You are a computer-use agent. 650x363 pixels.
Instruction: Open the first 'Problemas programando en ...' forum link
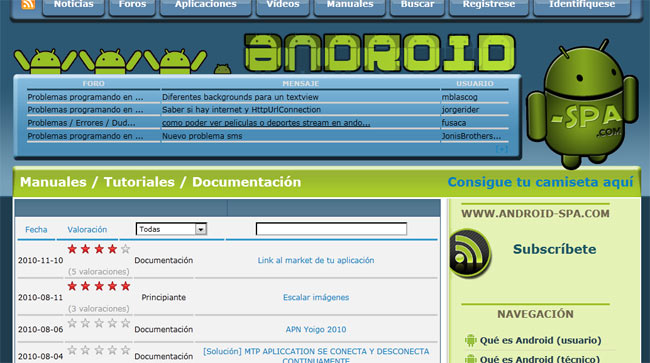pyautogui.click(x=85, y=97)
